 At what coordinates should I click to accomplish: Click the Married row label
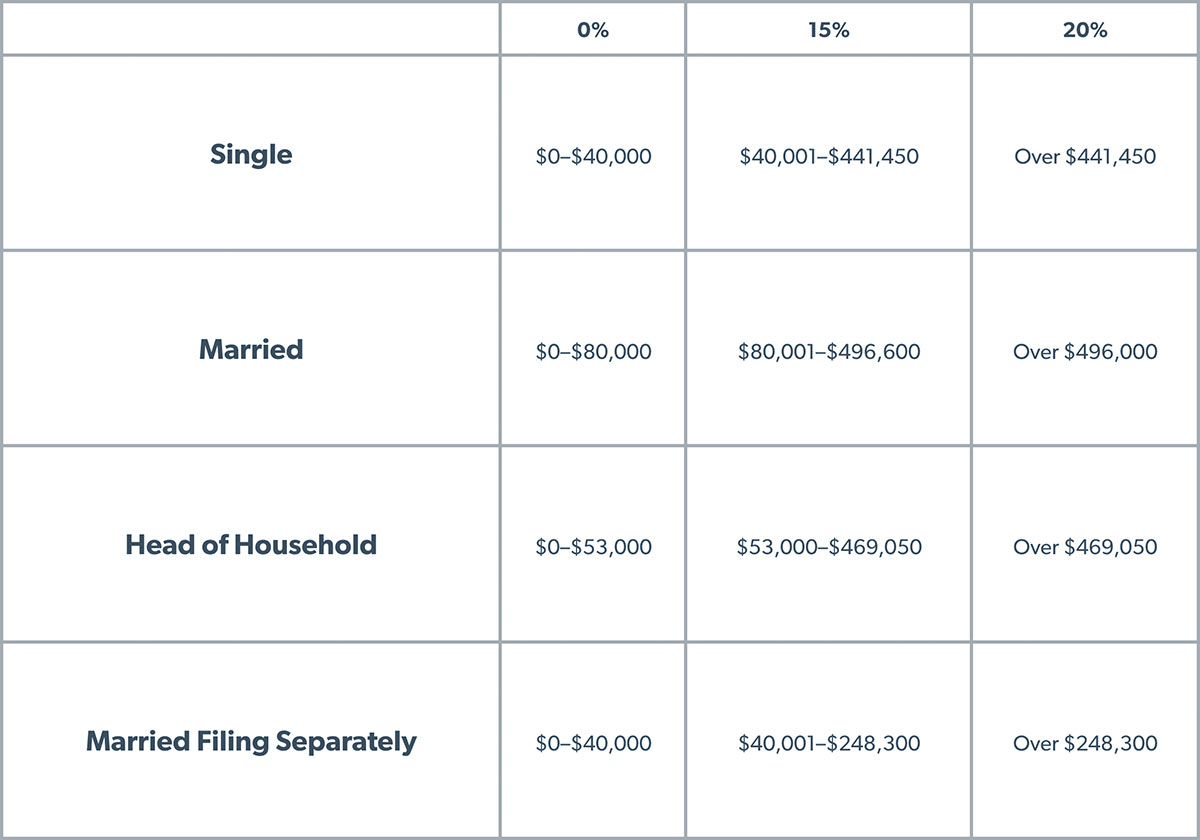[251, 350]
